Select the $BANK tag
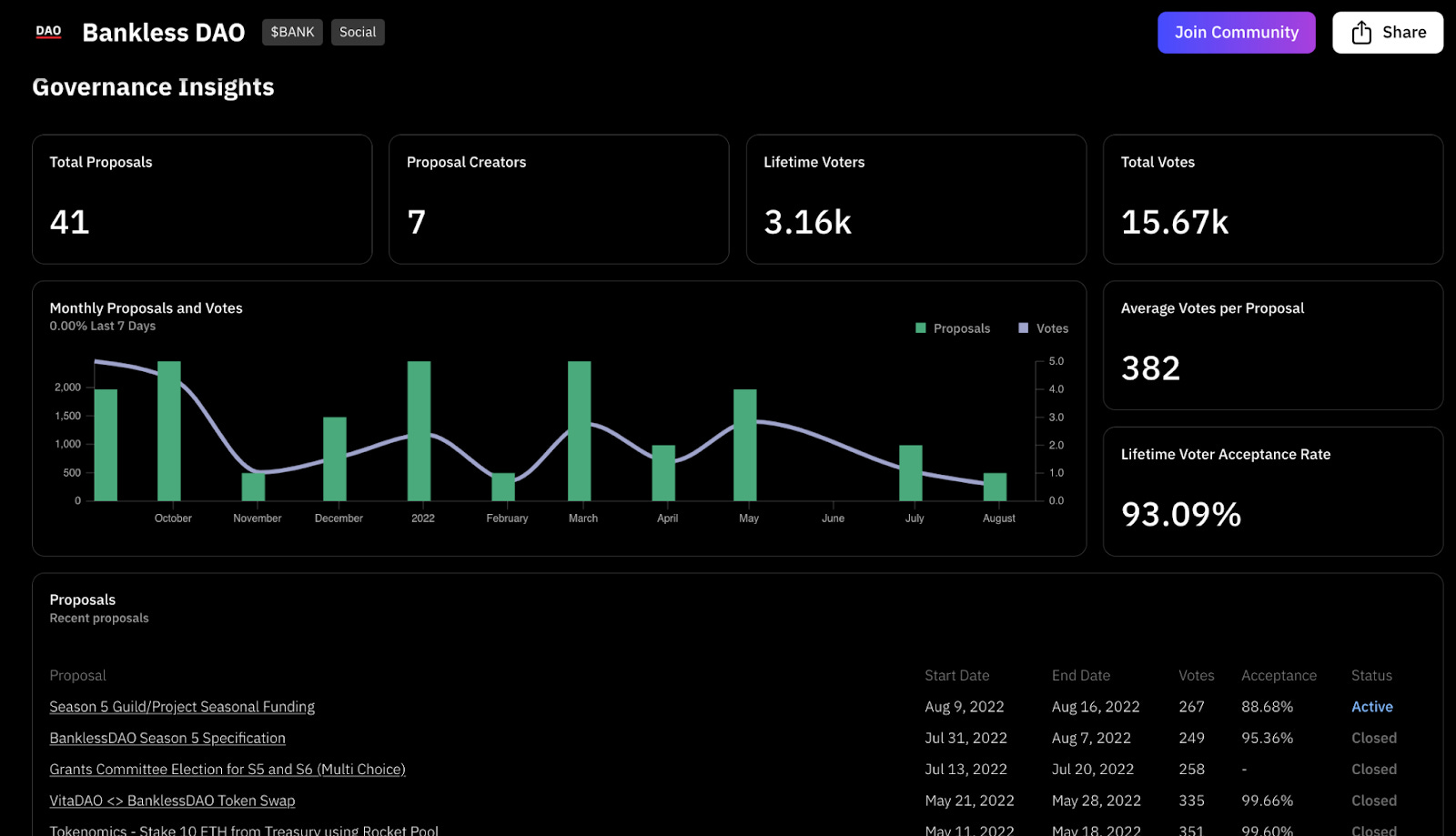The image size is (1456, 836). pyautogui.click(x=292, y=32)
